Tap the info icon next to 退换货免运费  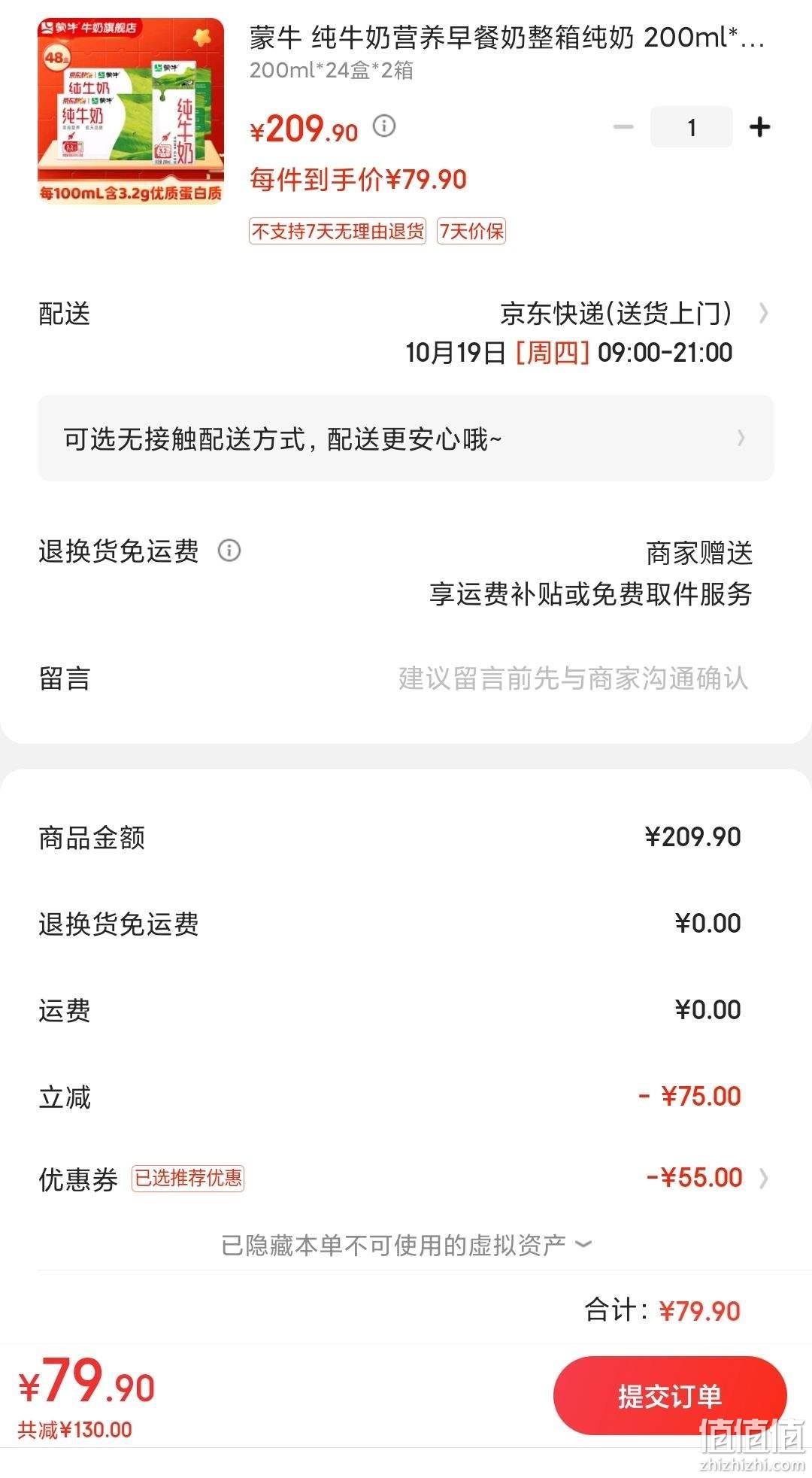(229, 550)
